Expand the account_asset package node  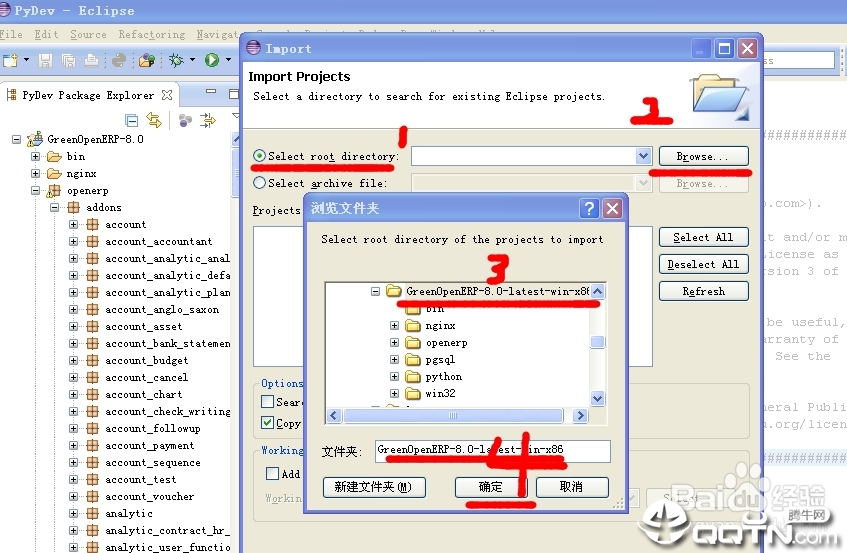(73, 326)
